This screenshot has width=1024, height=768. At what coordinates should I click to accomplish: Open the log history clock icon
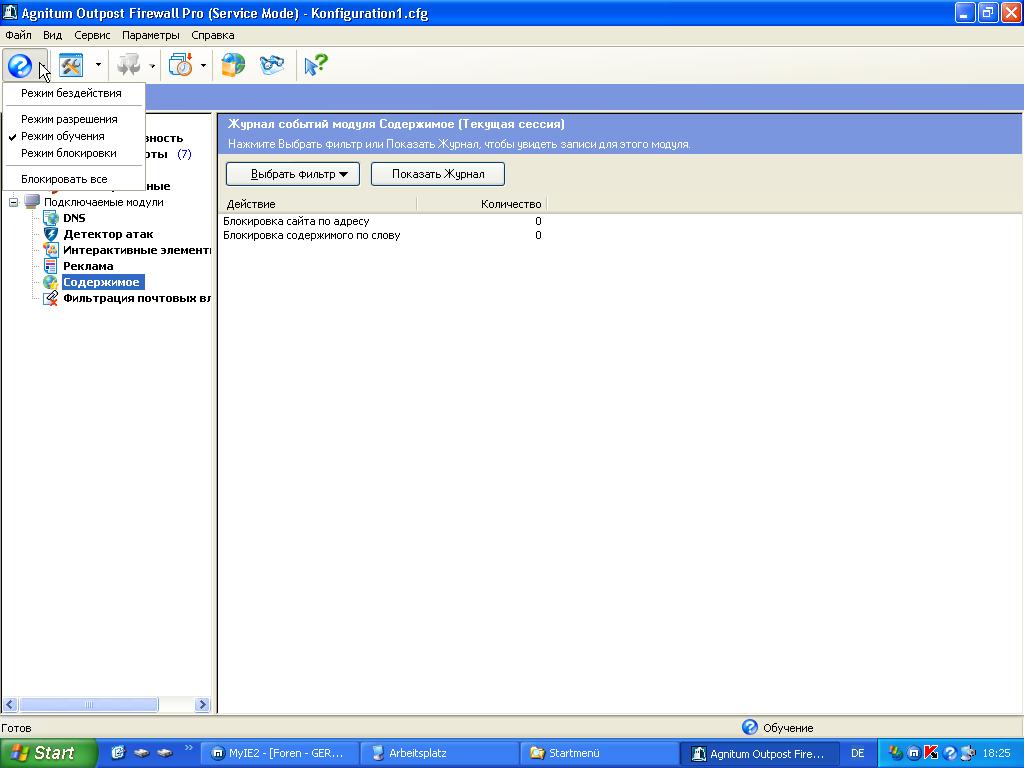point(180,65)
